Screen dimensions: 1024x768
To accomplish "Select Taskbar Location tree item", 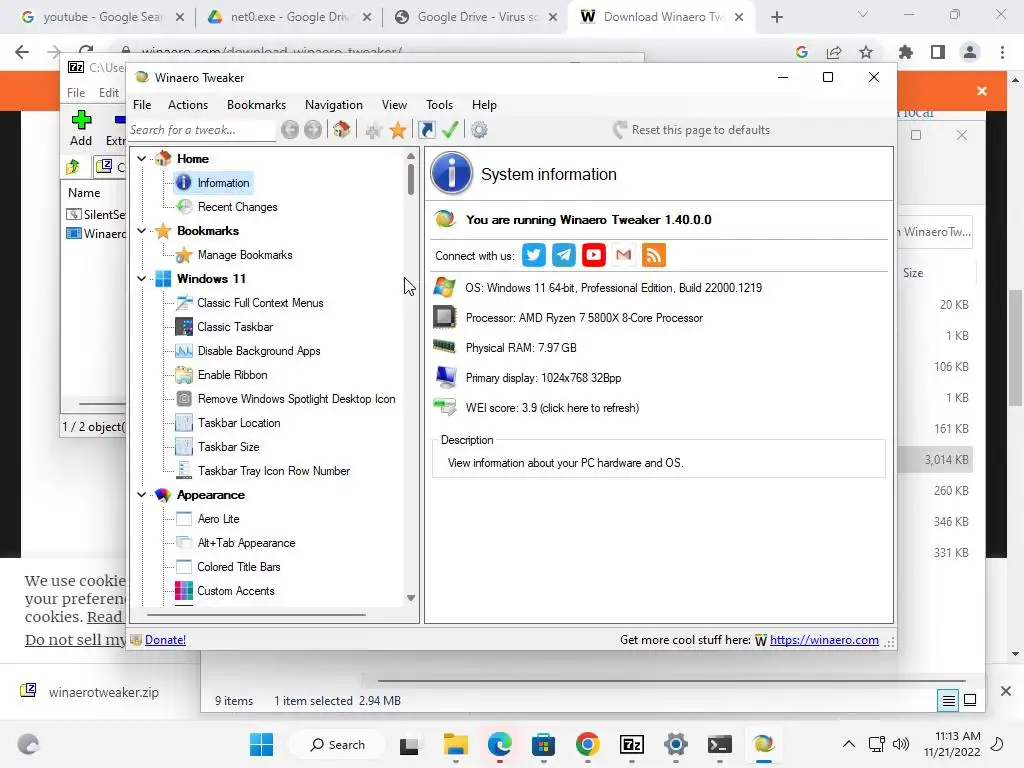I will click(x=239, y=423).
